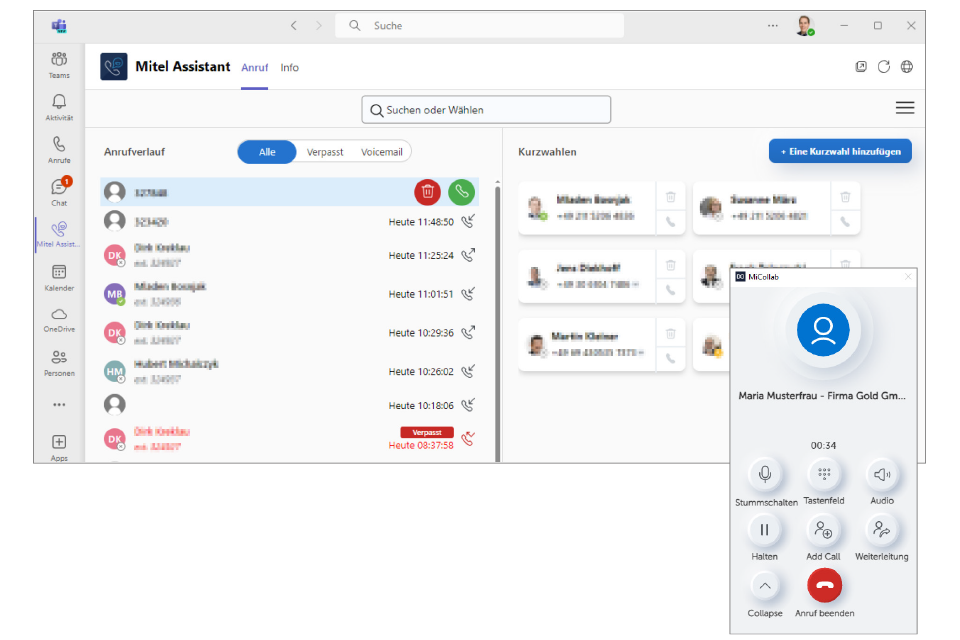Delete the top right speed dial card
The height and width of the screenshot is (640, 960).
coord(845,197)
